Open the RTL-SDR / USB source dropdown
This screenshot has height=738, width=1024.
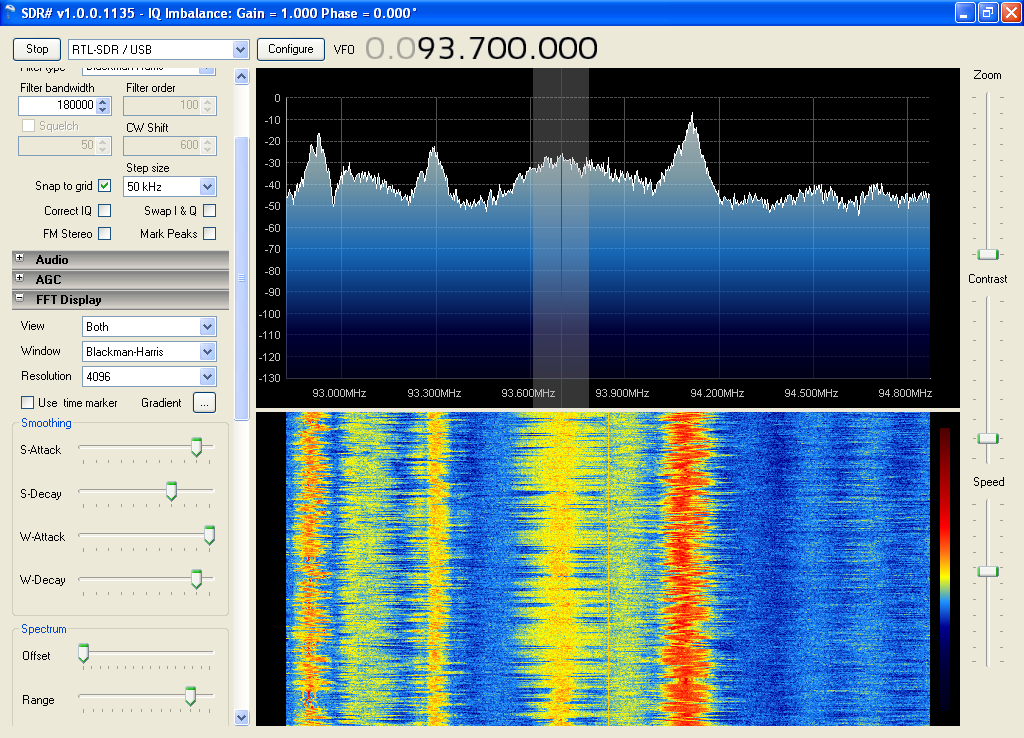(240, 49)
